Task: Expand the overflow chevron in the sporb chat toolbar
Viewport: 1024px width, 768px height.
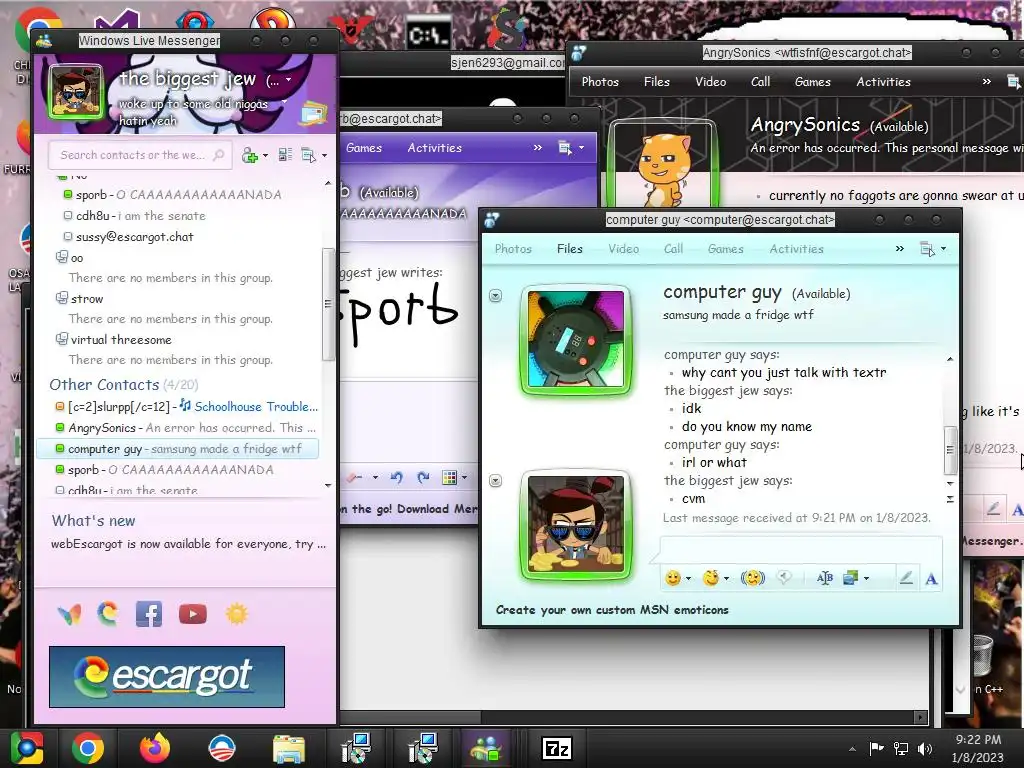Action: (x=537, y=148)
